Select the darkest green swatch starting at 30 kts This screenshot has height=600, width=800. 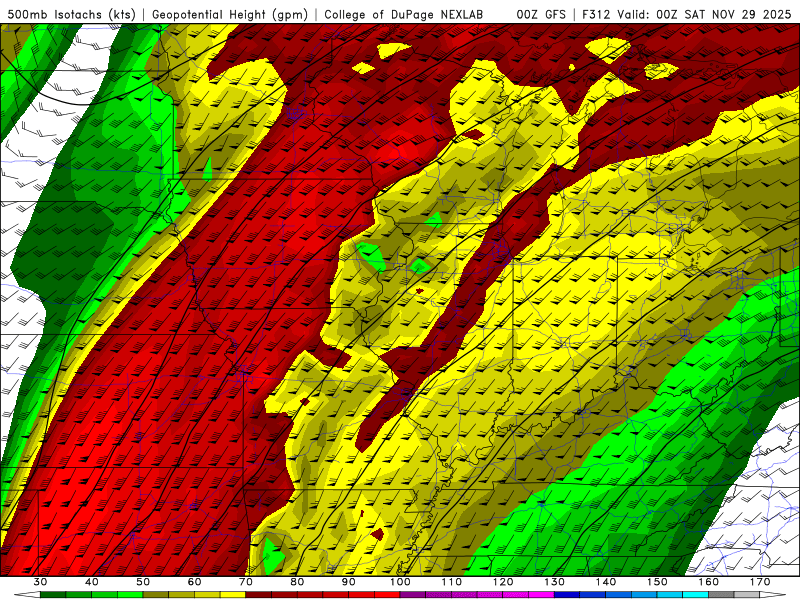pos(53,595)
